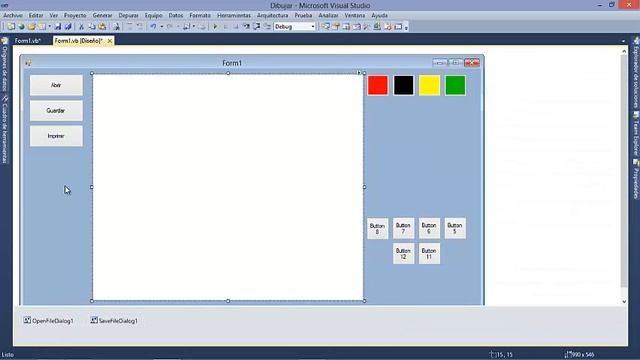Click the designer vertical scrollbar
Viewport: 640px width, 360px height.
pos(624,171)
